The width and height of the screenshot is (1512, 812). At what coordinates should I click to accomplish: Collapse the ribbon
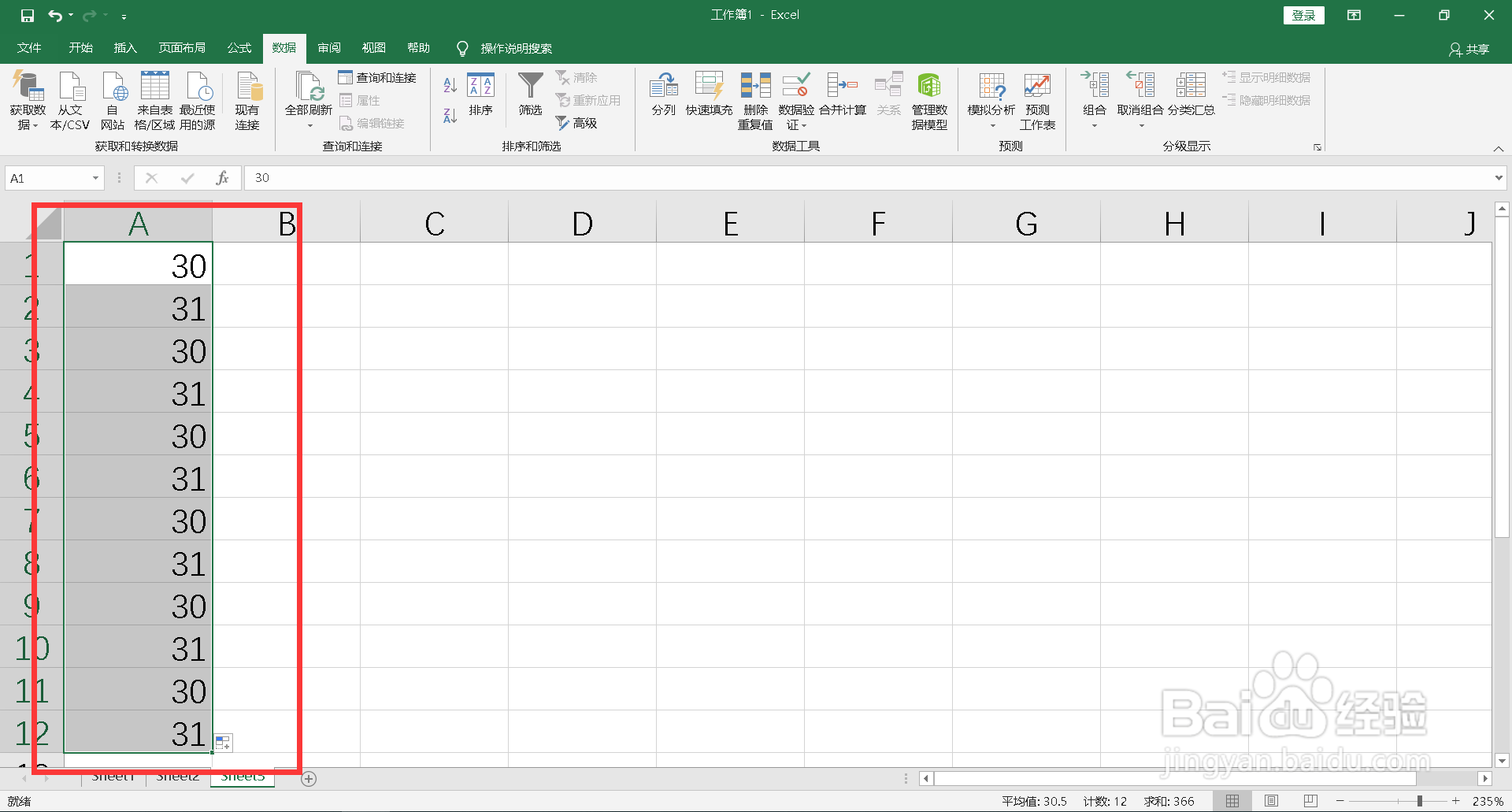1499,149
